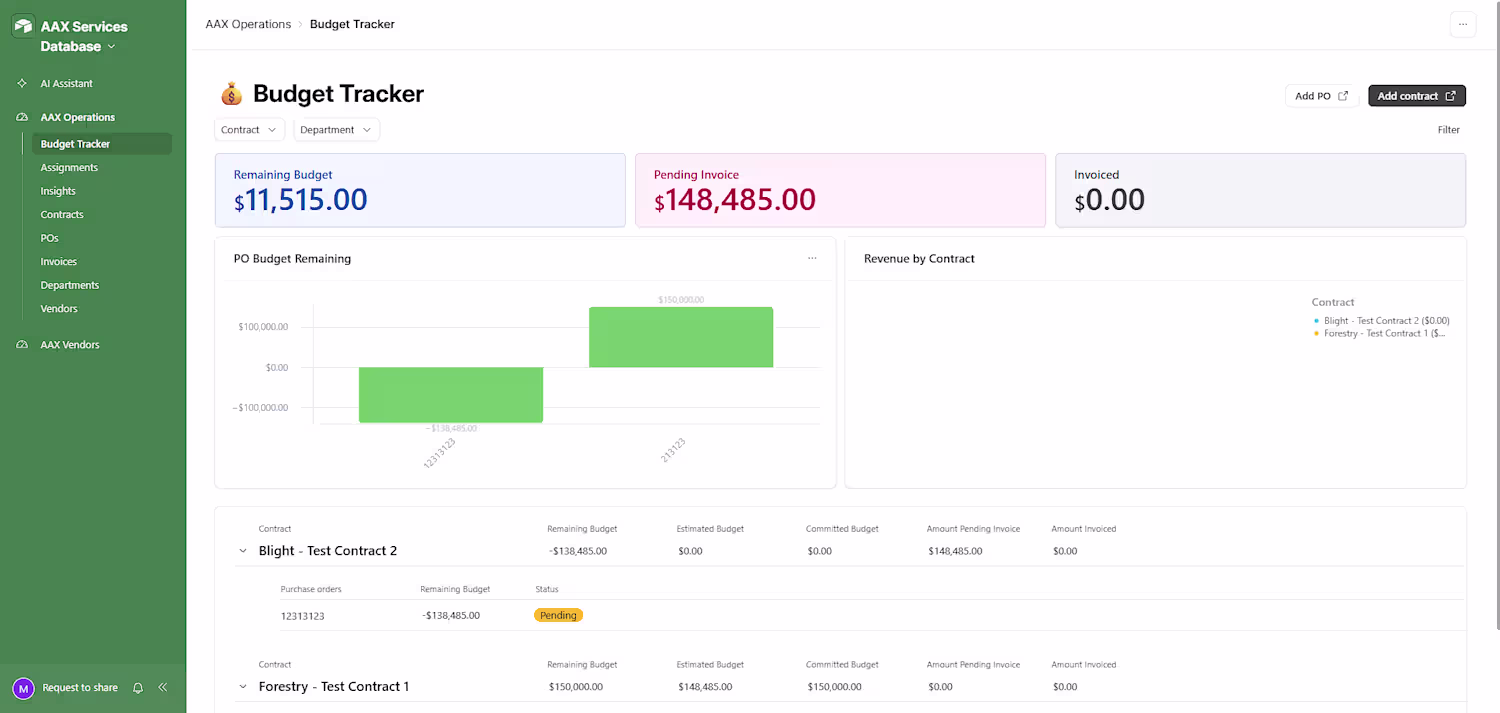1500x713 pixels.
Task: Click the Add PO button
Action: [1321, 96]
